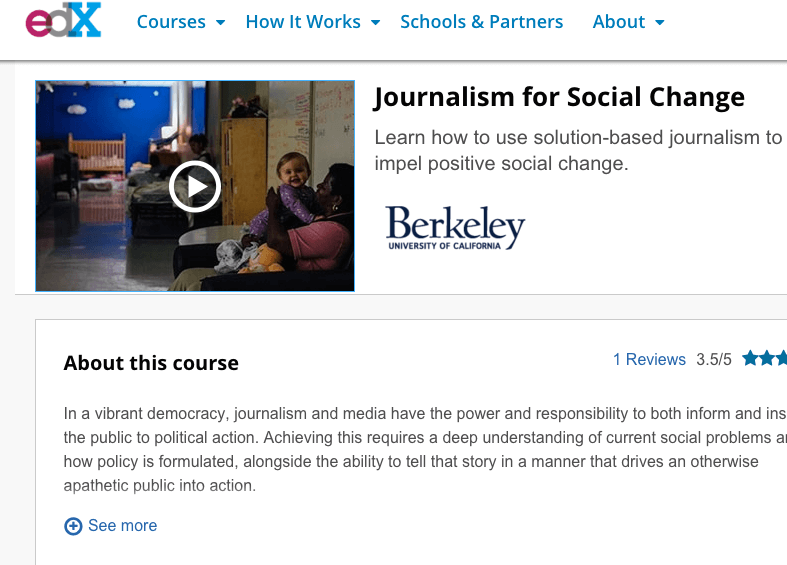The width and height of the screenshot is (787, 565).
Task: Click the About this course heading
Action: coord(151,363)
